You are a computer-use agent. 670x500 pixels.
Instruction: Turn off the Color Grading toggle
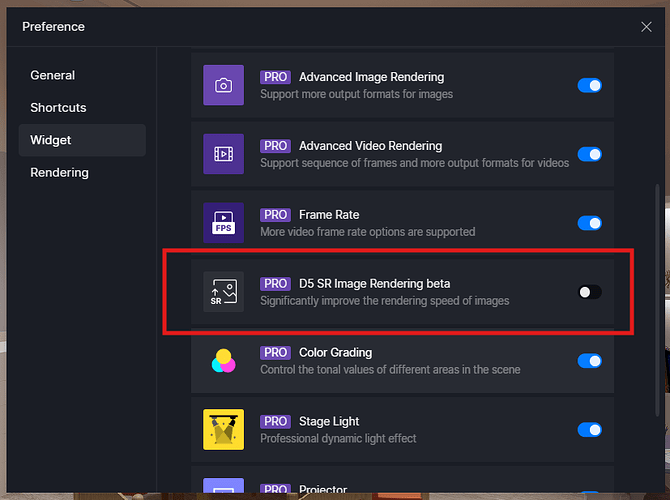589,361
